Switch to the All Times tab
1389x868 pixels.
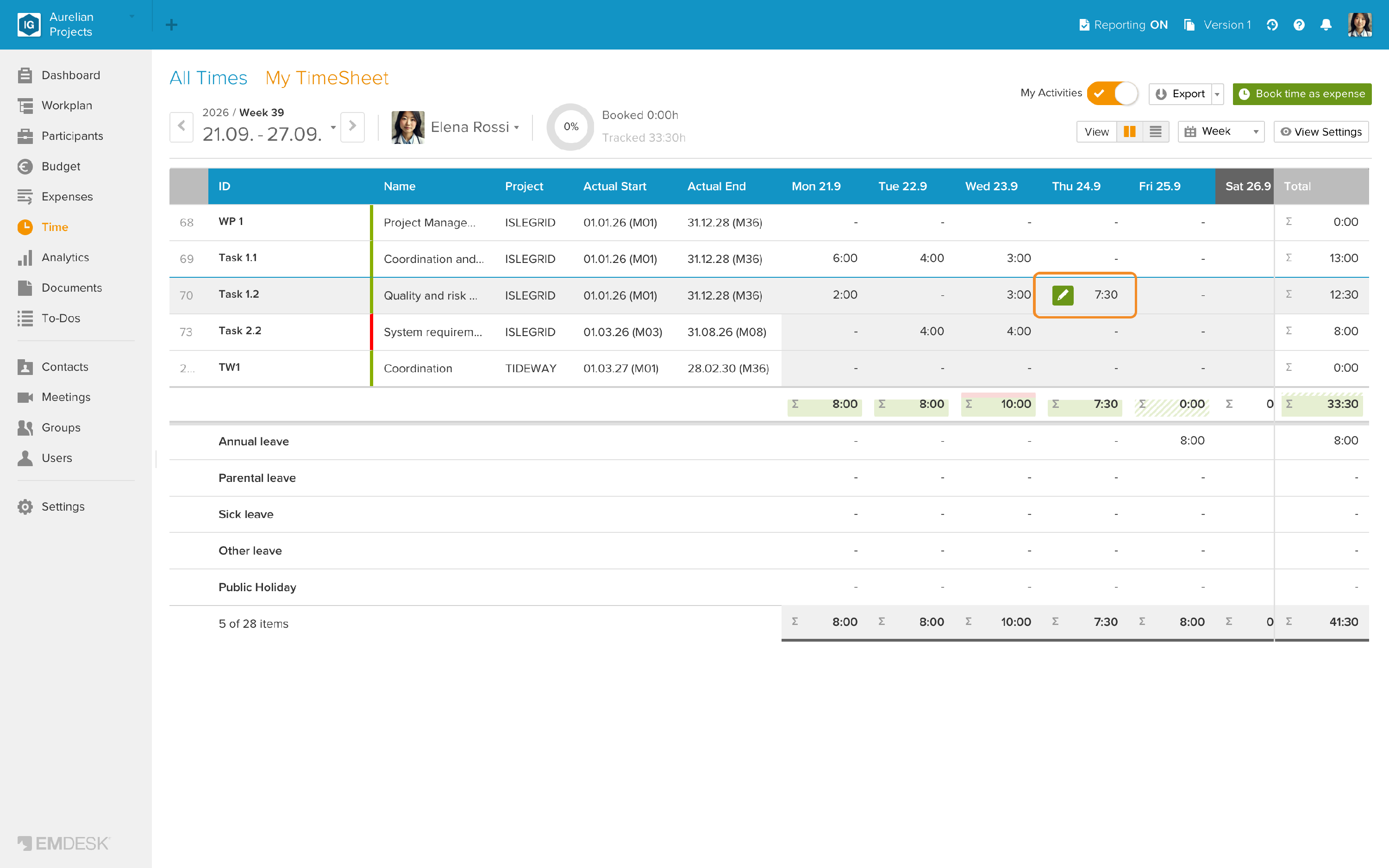click(x=208, y=78)
